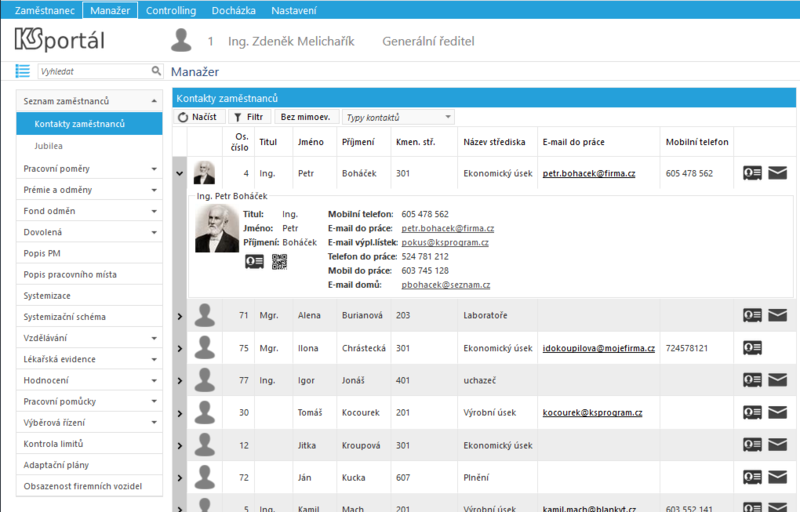Click envelope icon in Kocourek row
The height and width of the screenshot is (512, 800).
pos(778,413)
